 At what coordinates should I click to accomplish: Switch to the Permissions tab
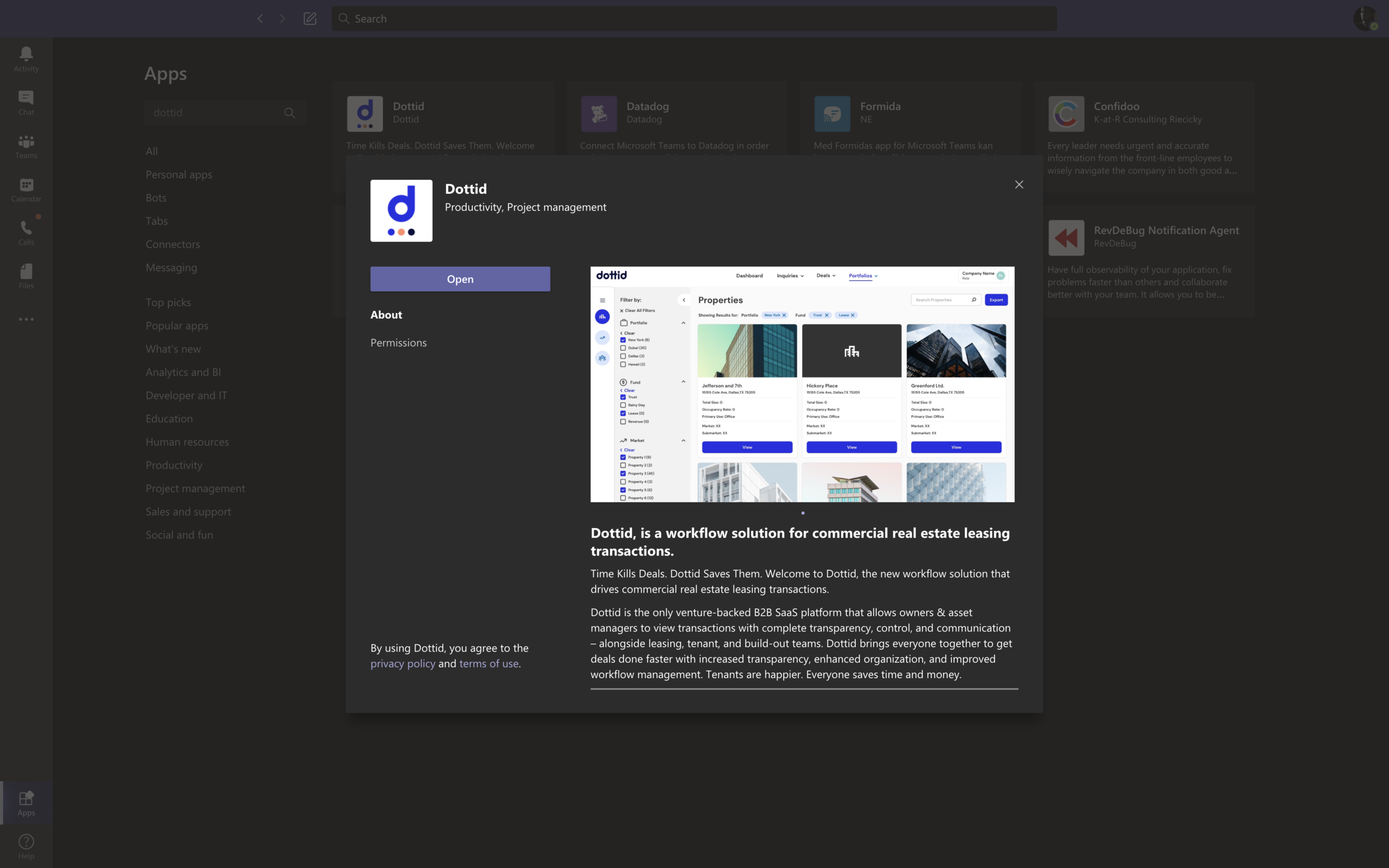398,343
